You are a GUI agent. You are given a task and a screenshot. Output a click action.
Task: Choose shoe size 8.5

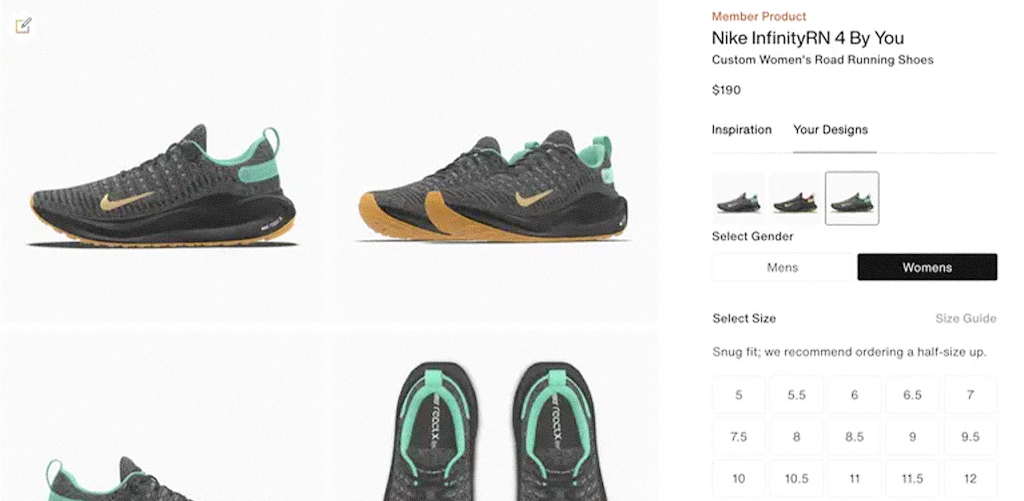click(854, 437)
